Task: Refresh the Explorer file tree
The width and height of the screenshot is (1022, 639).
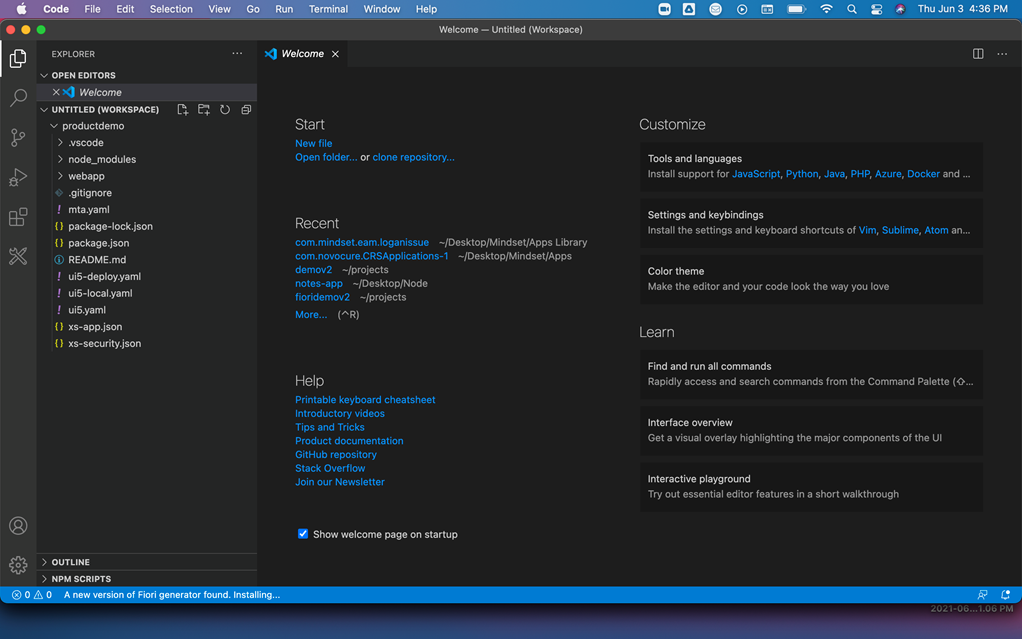Action: (x=225, y=110)
